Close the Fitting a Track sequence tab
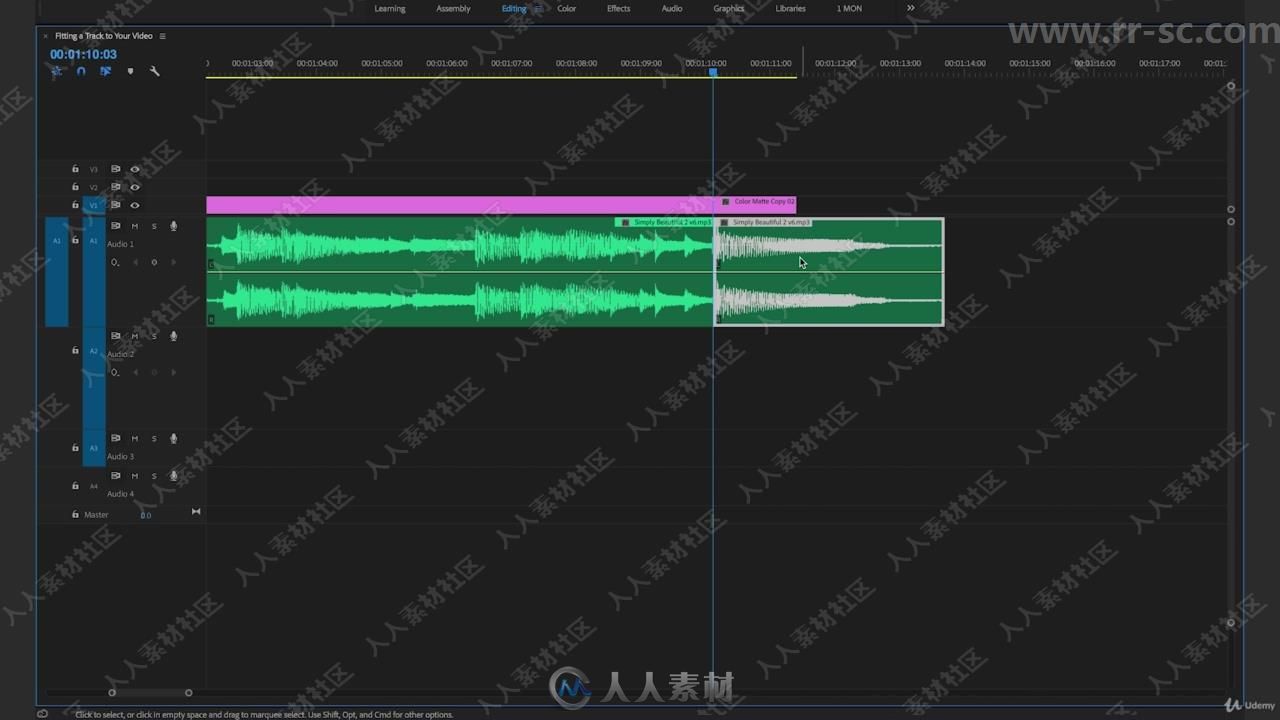1280x720 pixels. (45, 36)
